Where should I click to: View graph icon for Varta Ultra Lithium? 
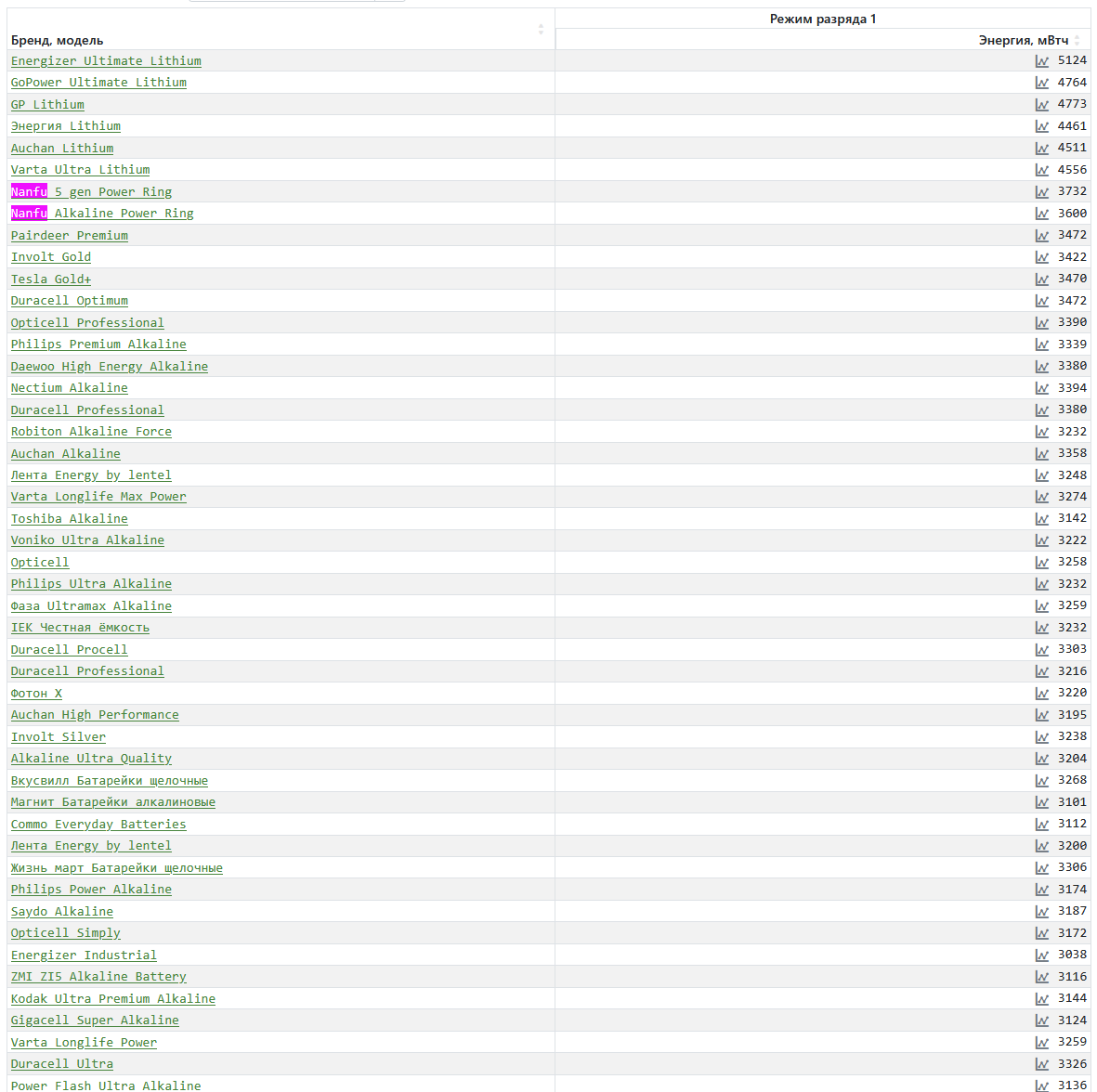[x=1041, y=170]
